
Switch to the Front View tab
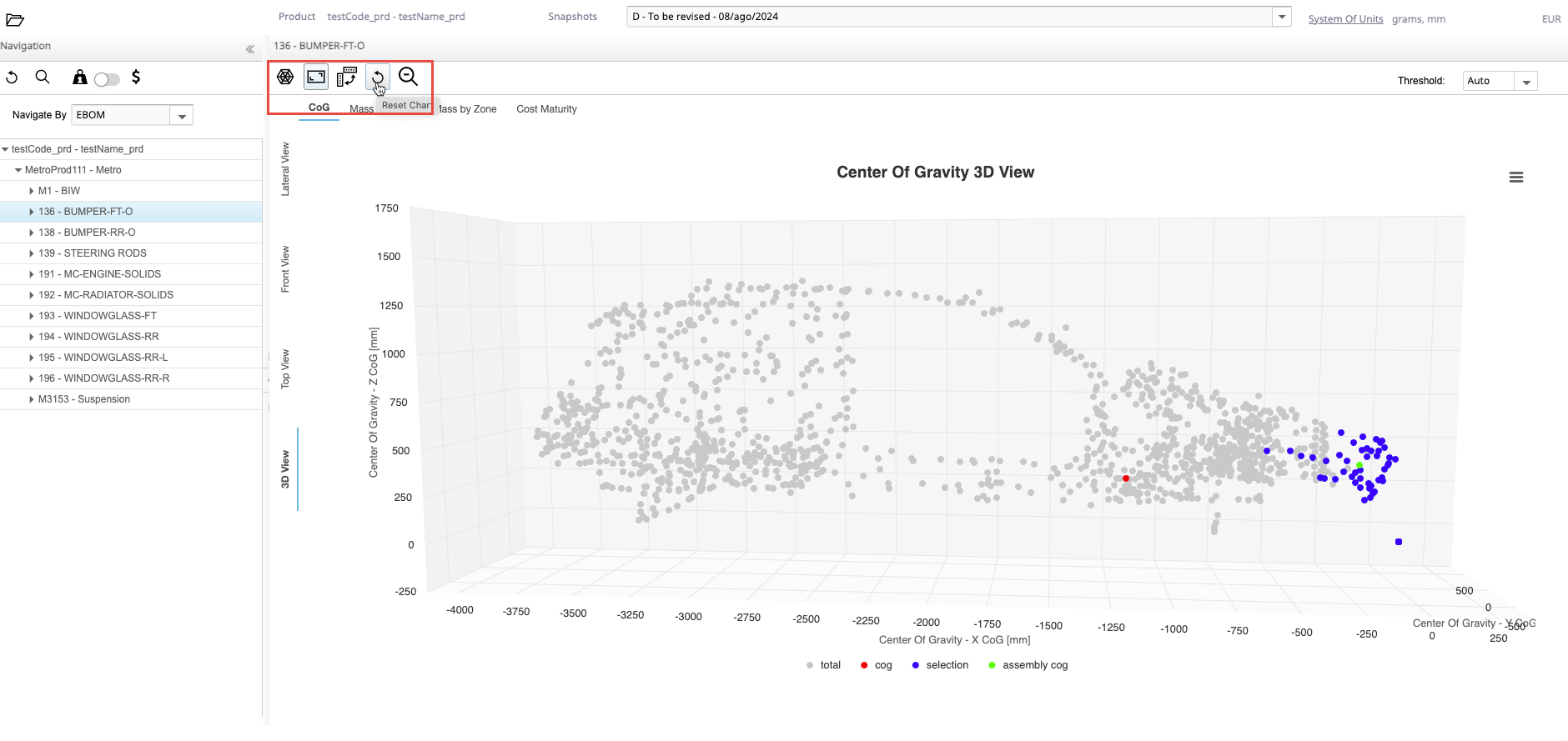point(285,268)
